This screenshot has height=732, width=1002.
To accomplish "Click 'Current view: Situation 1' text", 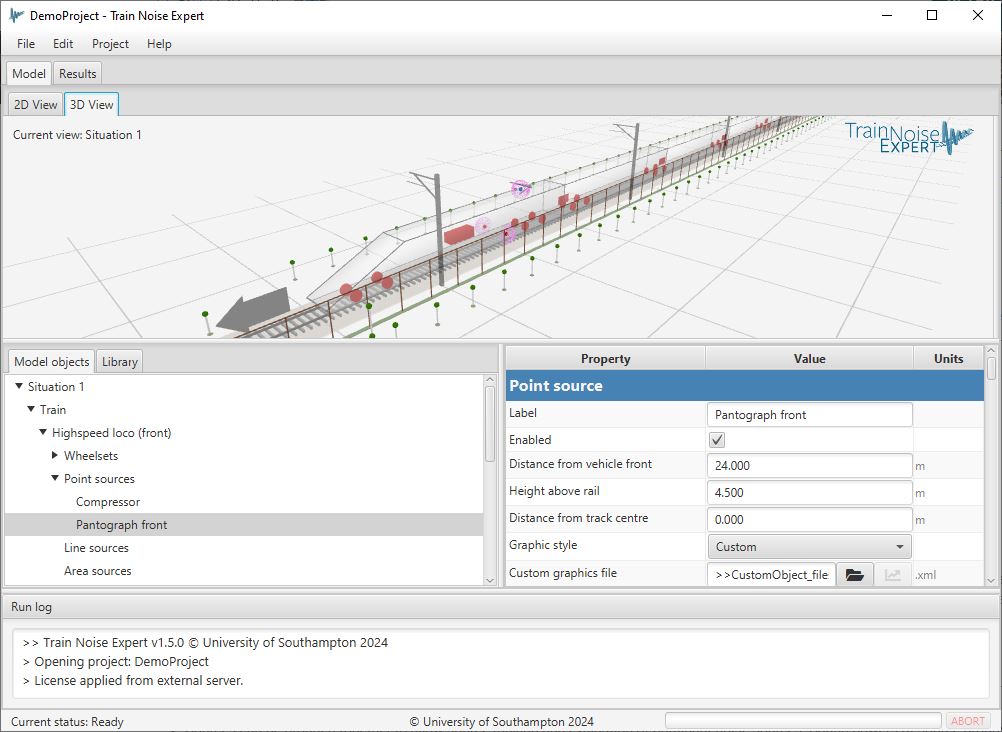I will (77, 135).
